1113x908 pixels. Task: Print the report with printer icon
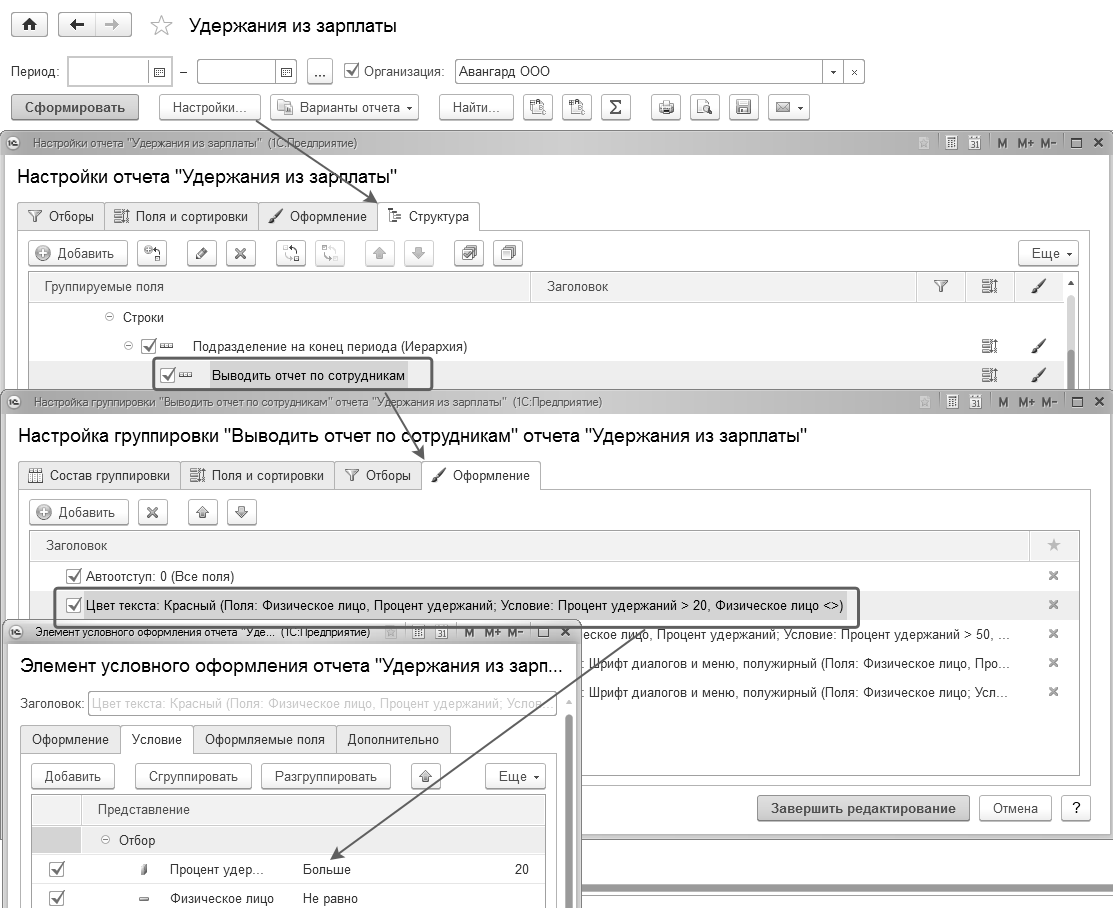(666, 107)
